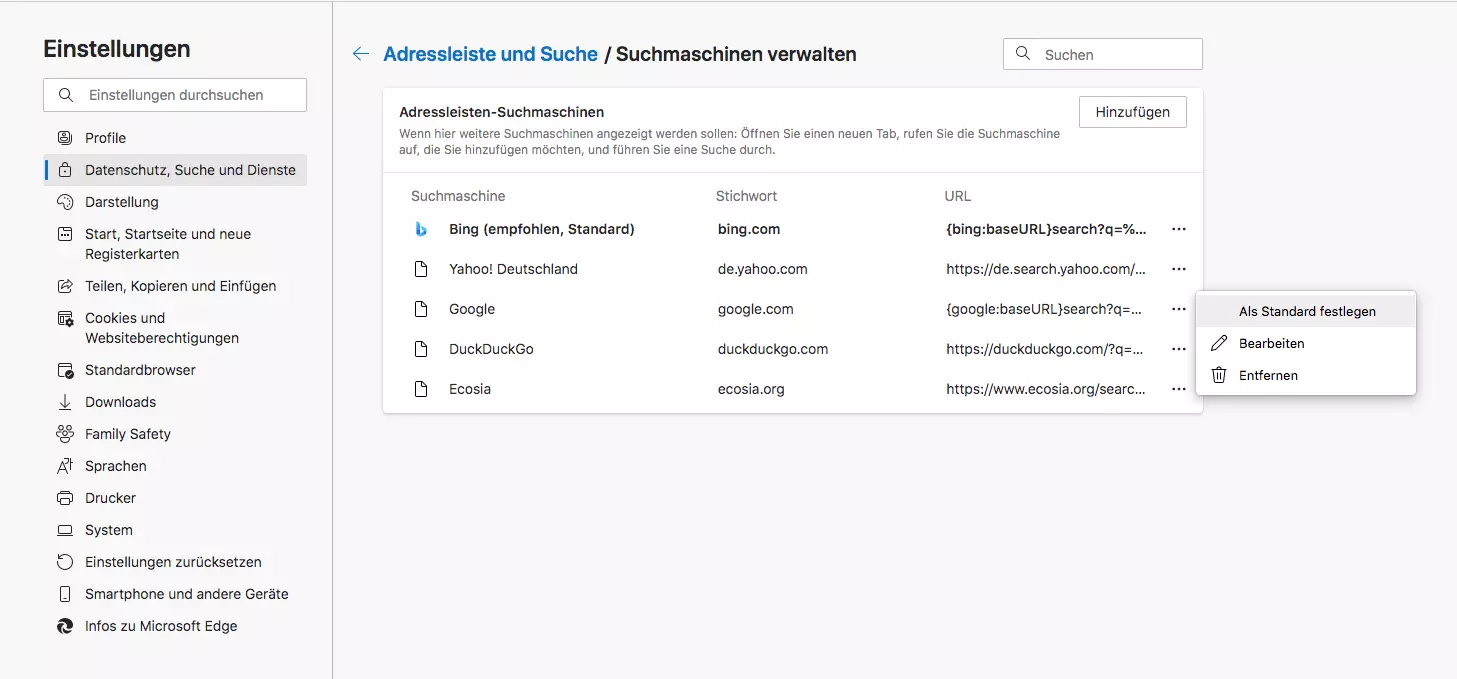The image size is (1457, 679).
Task: Click the trash icon next to Entfernen
Action: (x=1219, y=375)
